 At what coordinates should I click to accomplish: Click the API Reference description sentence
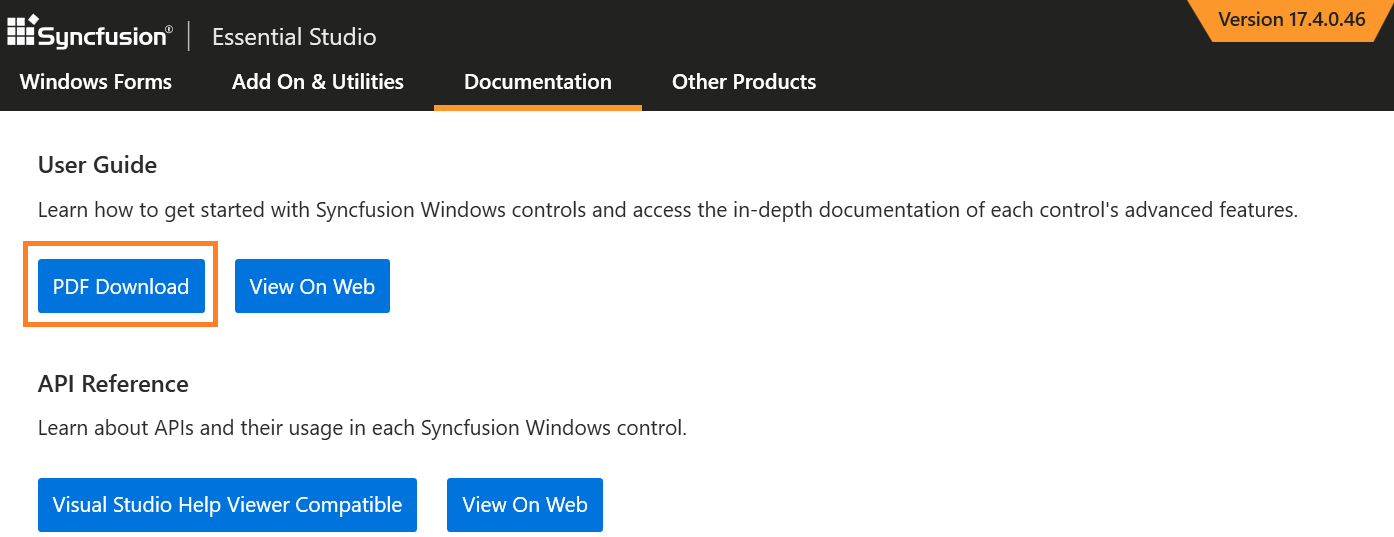[362, 428]
